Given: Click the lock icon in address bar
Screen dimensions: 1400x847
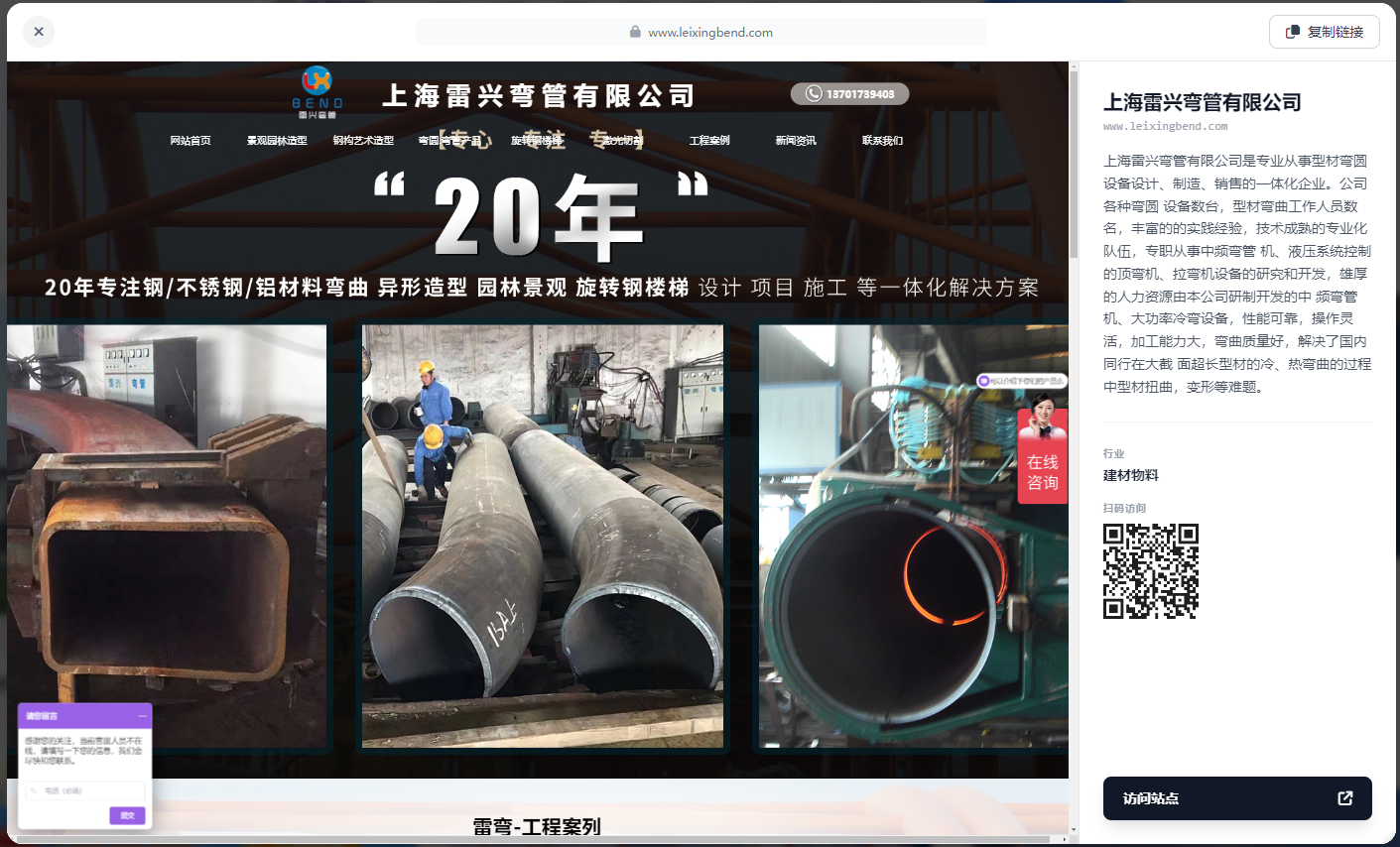Looking at the screenshot, I should 635,32.
